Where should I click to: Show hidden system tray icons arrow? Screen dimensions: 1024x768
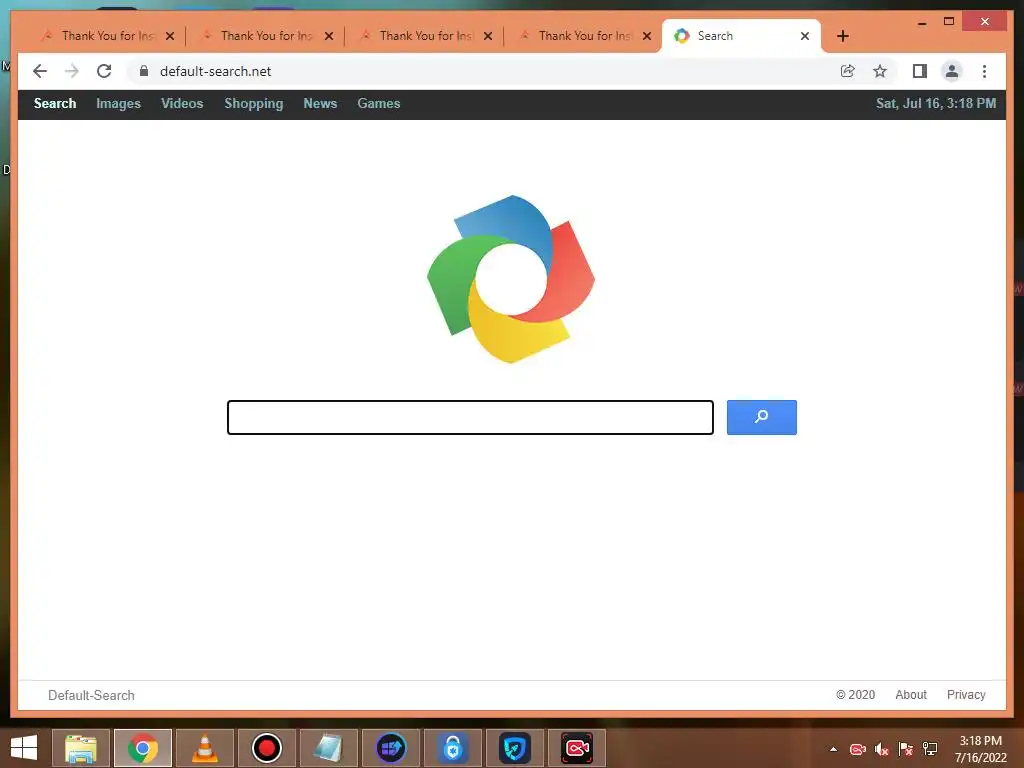pos(833,749)
